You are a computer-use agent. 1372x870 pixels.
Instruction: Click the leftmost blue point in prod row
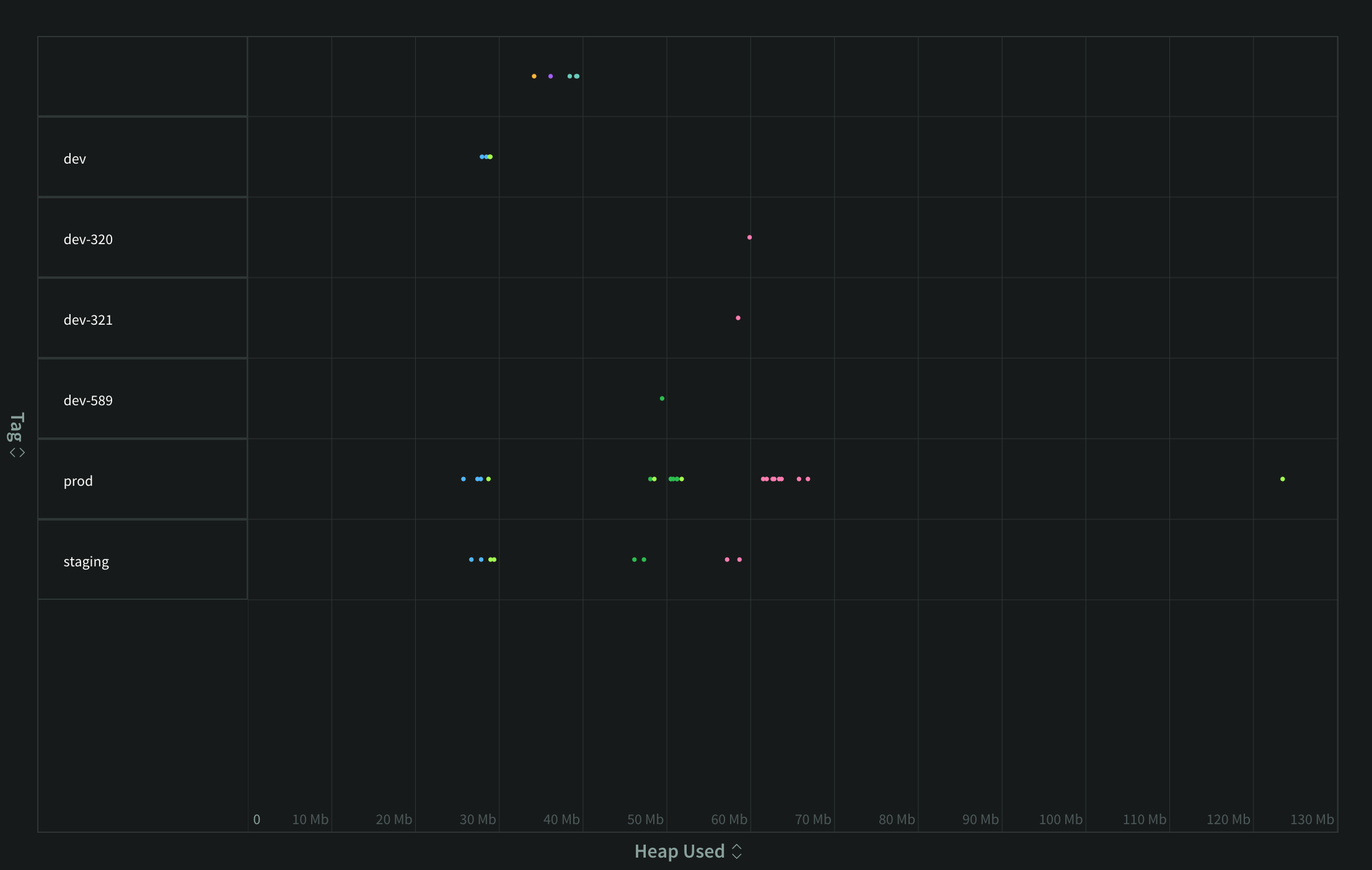[463, 479]
